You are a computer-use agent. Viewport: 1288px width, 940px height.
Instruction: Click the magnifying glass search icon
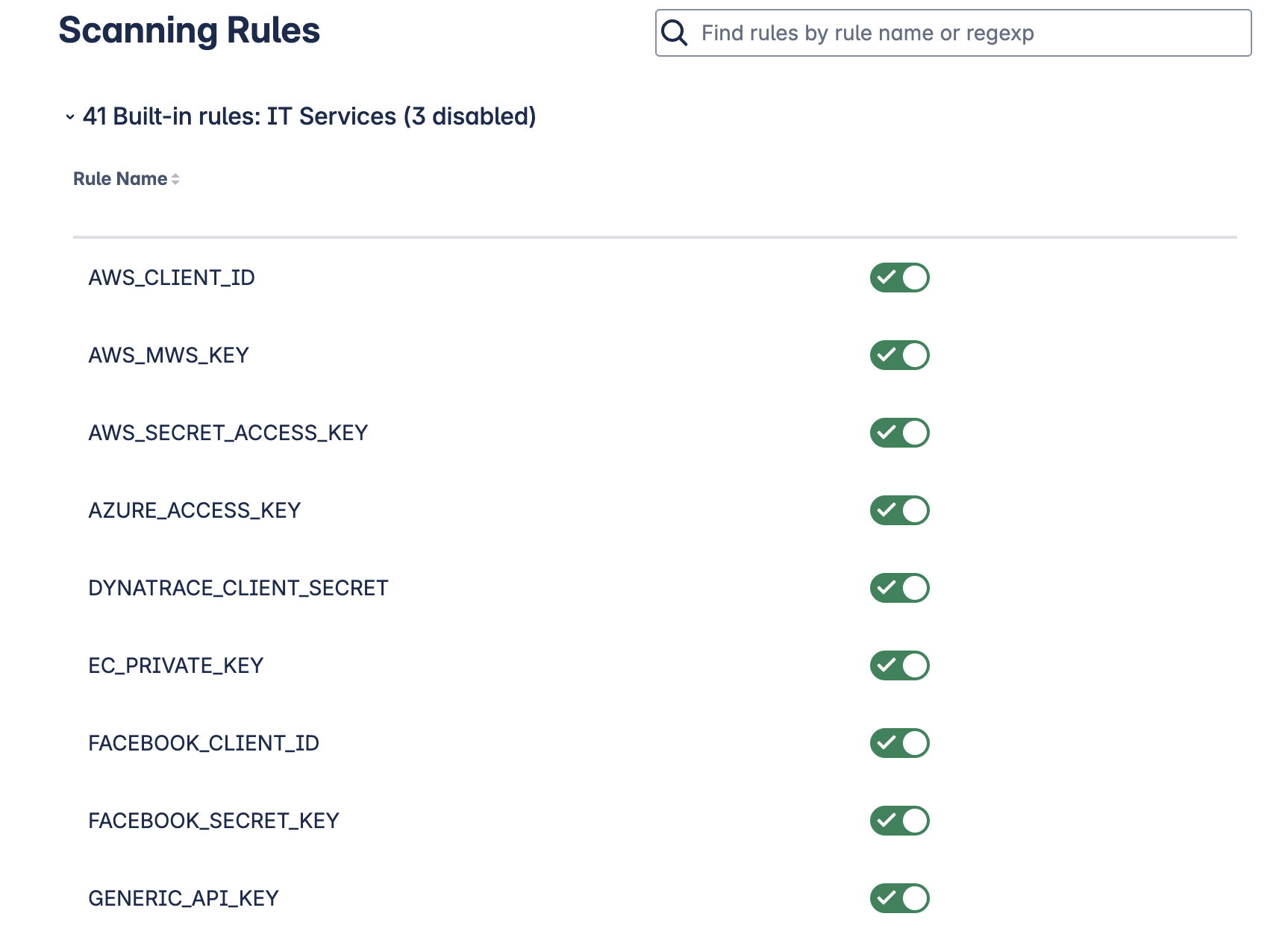point(675,33)
